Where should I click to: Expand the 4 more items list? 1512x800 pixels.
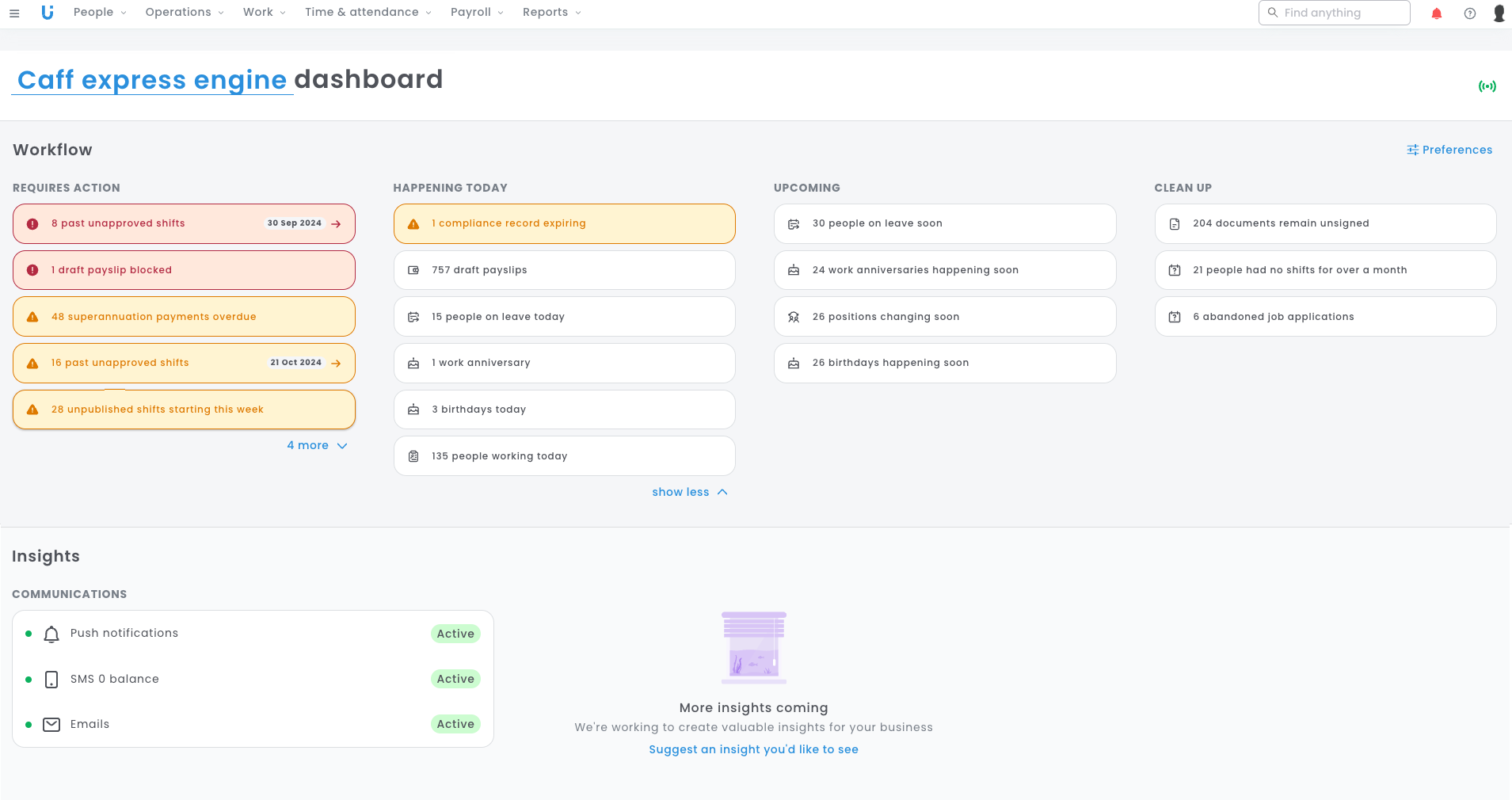pos(317,446)
